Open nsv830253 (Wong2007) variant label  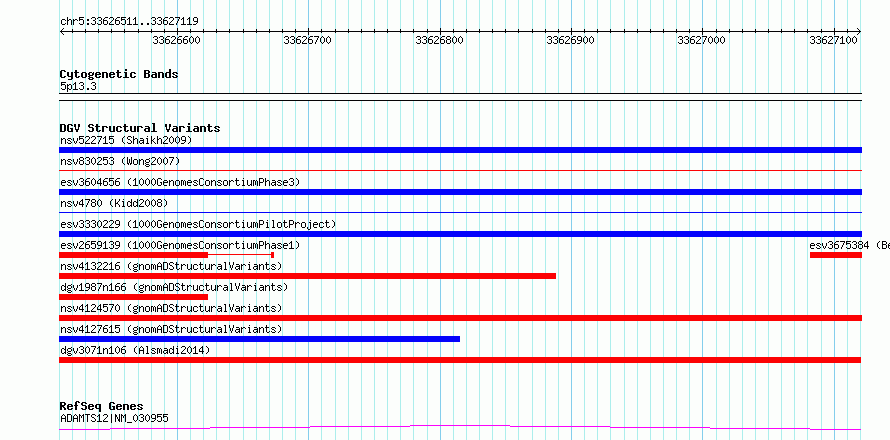120,161
